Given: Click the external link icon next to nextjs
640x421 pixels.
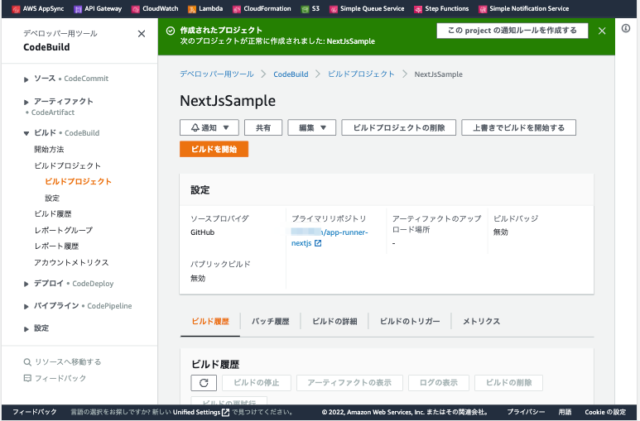Looking at the screenshot, I should (318, 243).
